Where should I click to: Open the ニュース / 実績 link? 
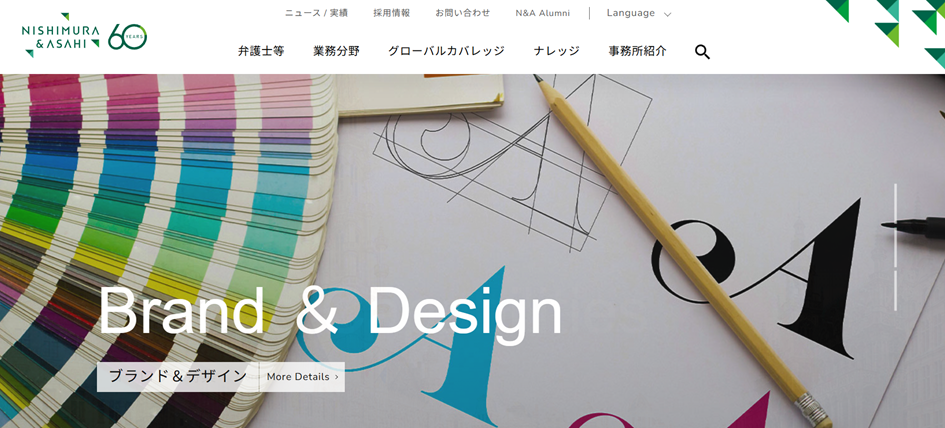coord(316,13)
